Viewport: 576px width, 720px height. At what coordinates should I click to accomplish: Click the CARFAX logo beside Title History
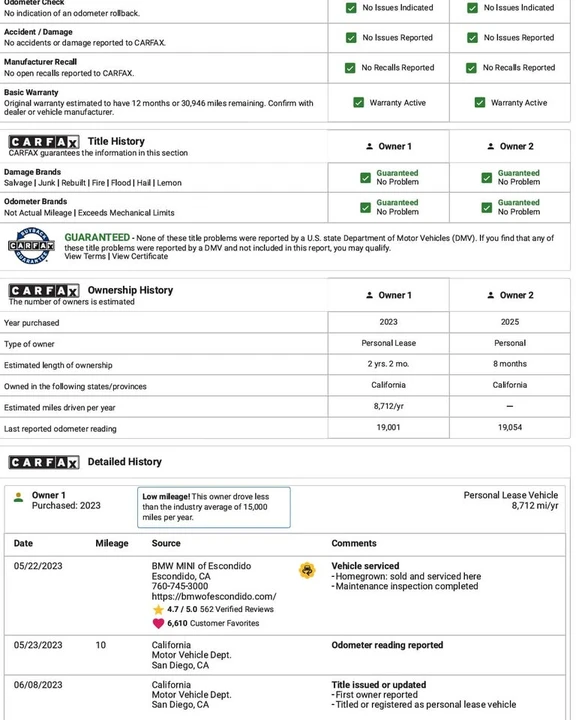[44, 142]
